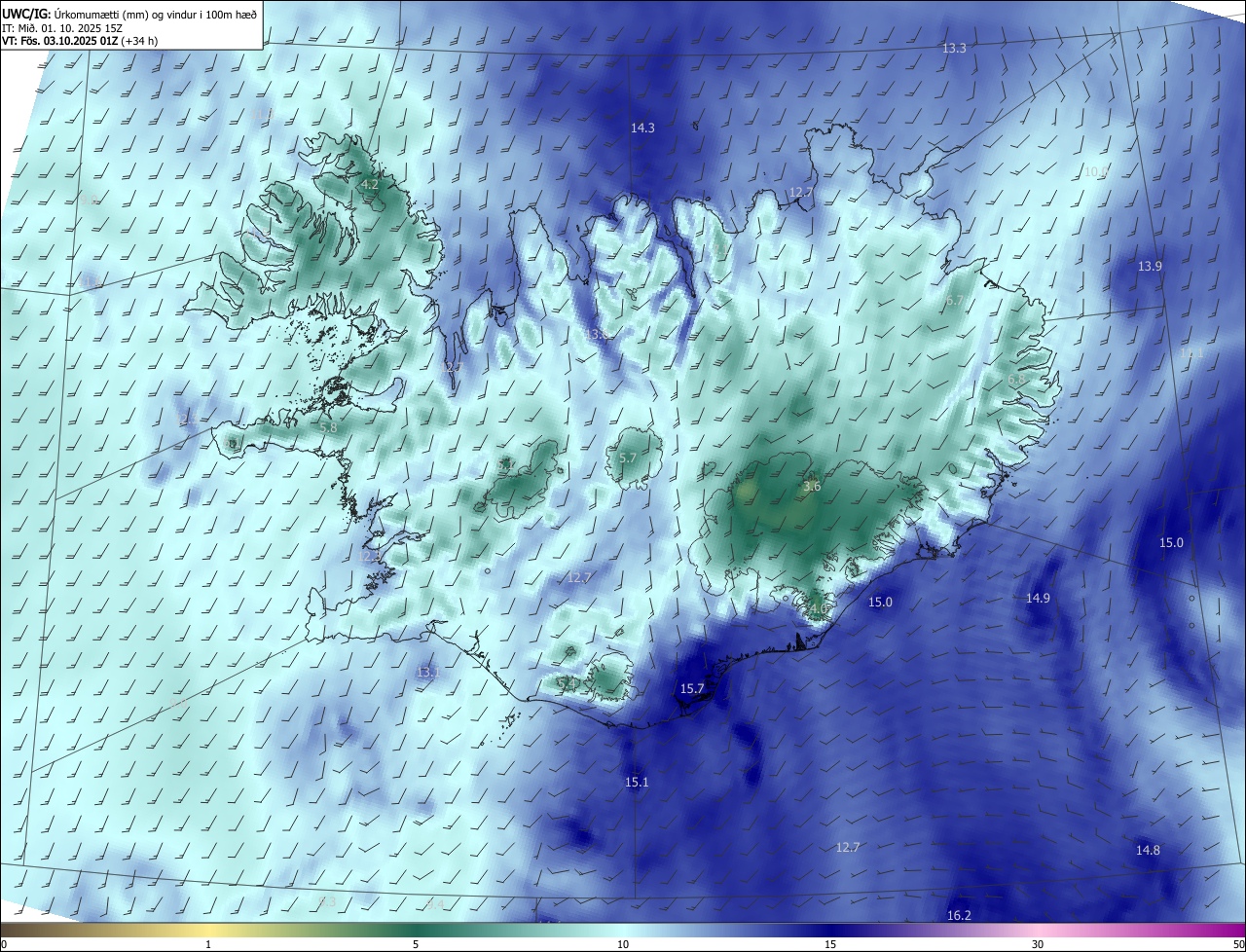This screenshot has width=1246, height=952.
Task: Click the colorbar tick label 1
Action: point(208,944)
